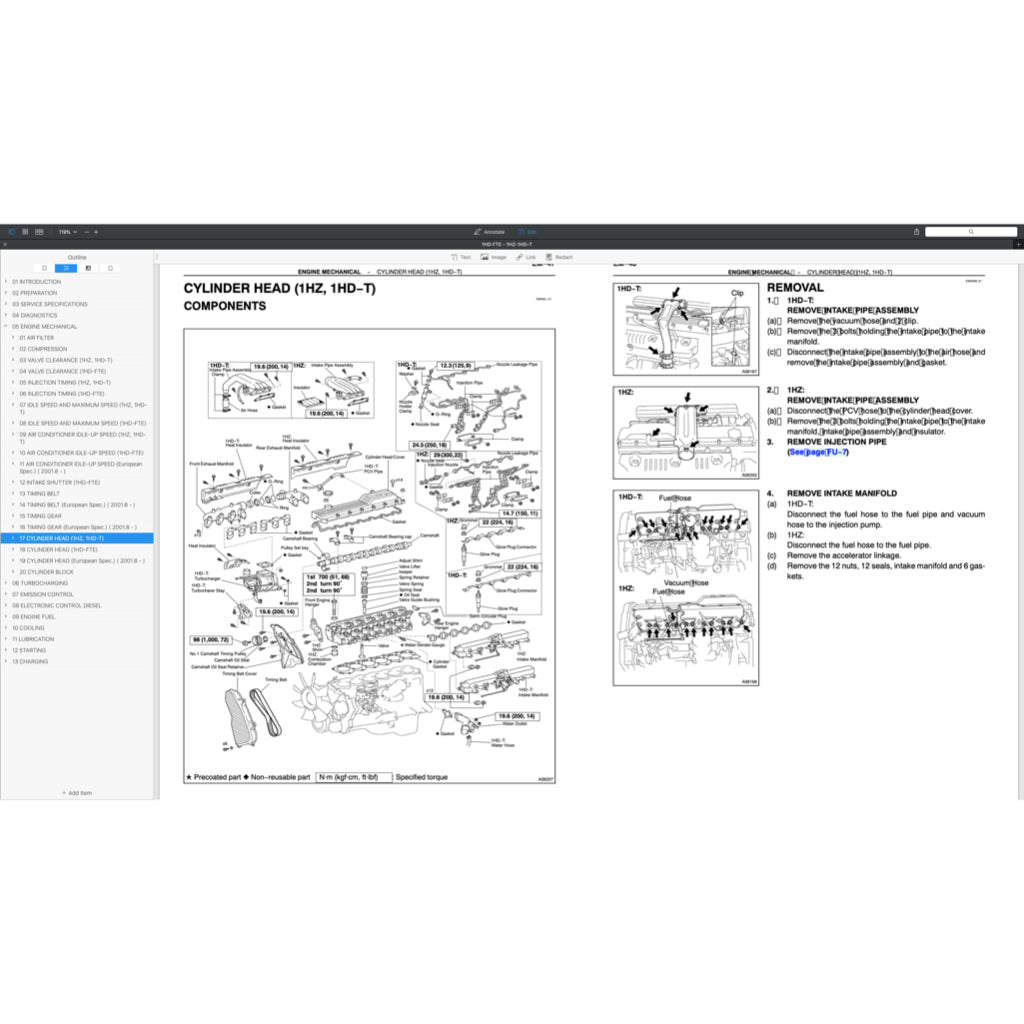The width and height of the screenshot is (1024, 1024).
Task: Open 13 TIMING BELT outline entry
Action: 40,493
